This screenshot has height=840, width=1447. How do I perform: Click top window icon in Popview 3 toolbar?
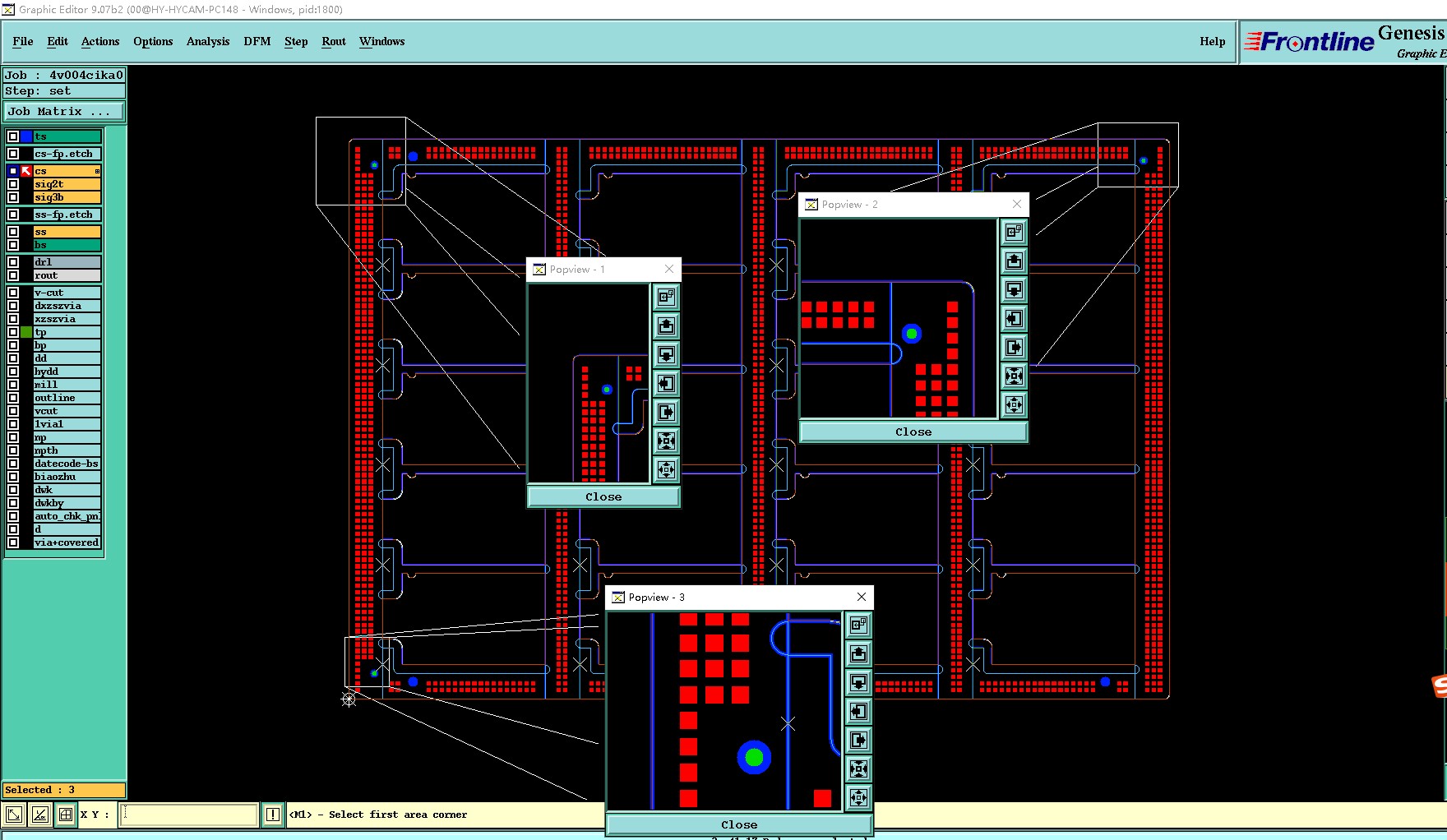(858, 625)
